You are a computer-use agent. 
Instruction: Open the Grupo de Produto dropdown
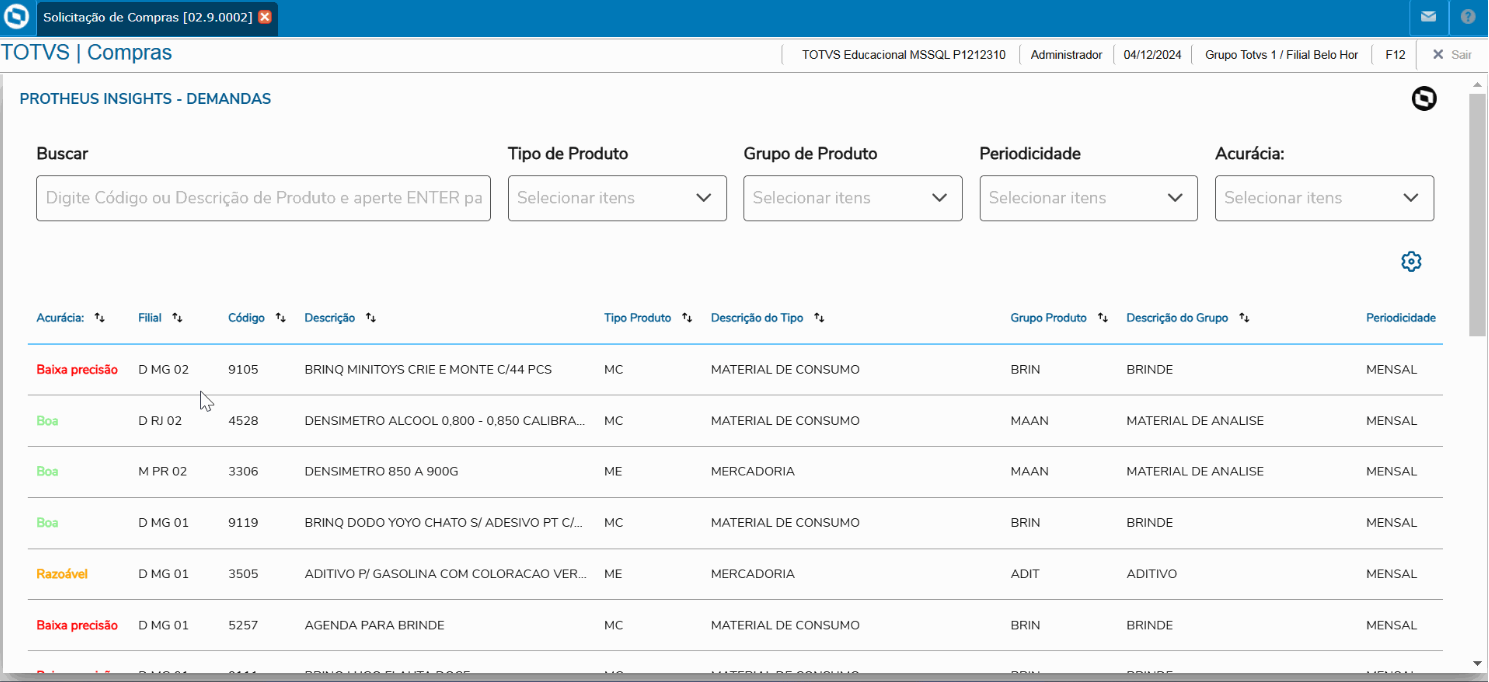(852, 198)
